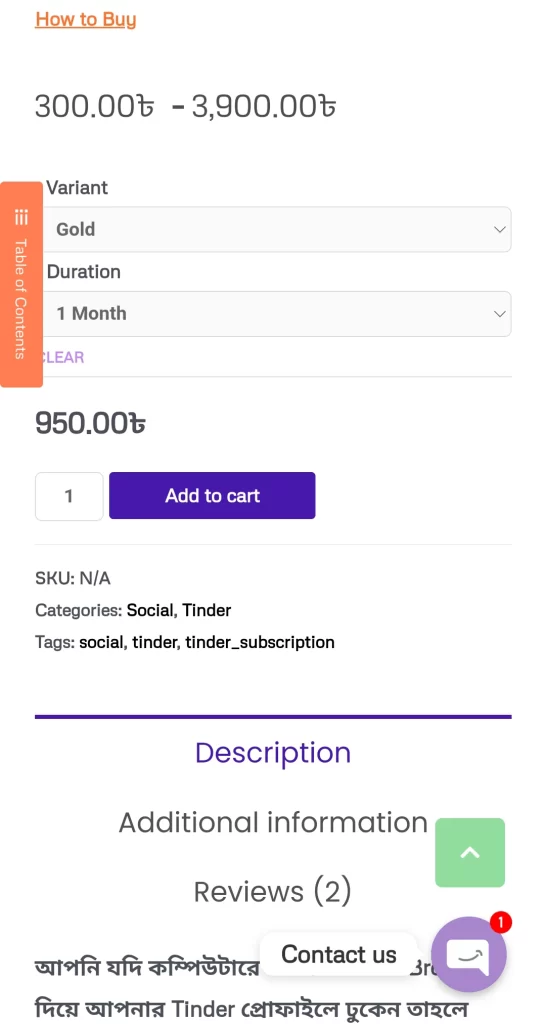Screen dimensions: 546x1024
Task: Expand the orange Table of Contents side tab
Action: (21, 285)
